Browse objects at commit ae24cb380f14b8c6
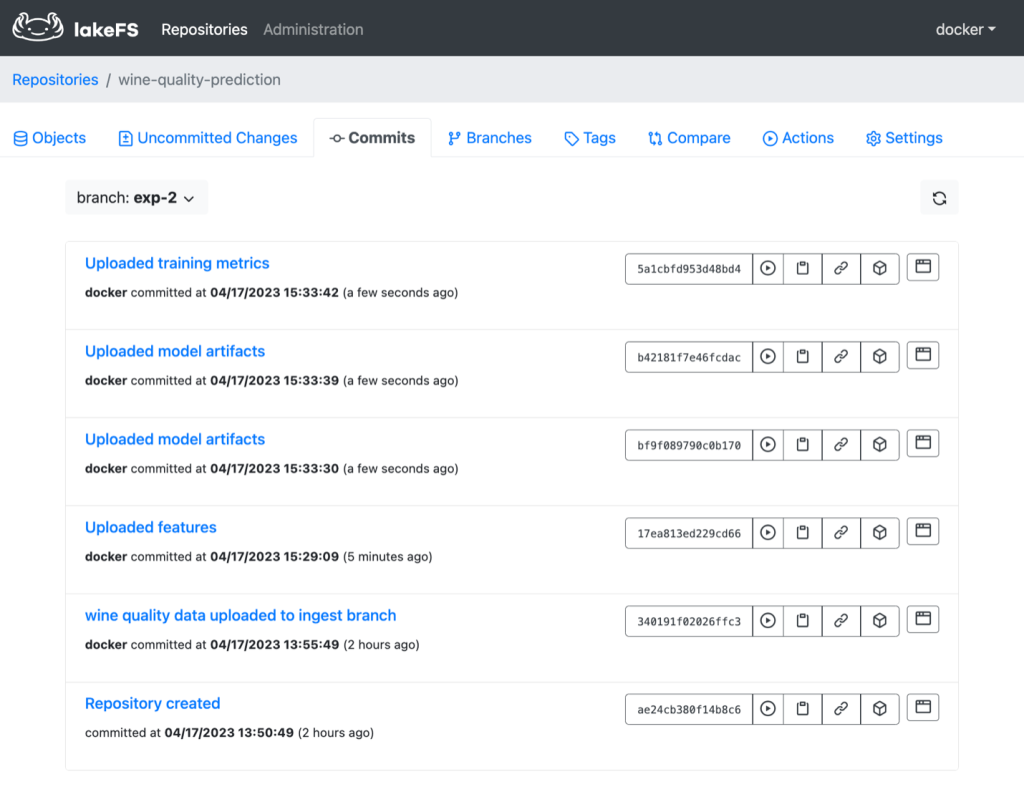The image size is (1024, 807). click(923, 707)
